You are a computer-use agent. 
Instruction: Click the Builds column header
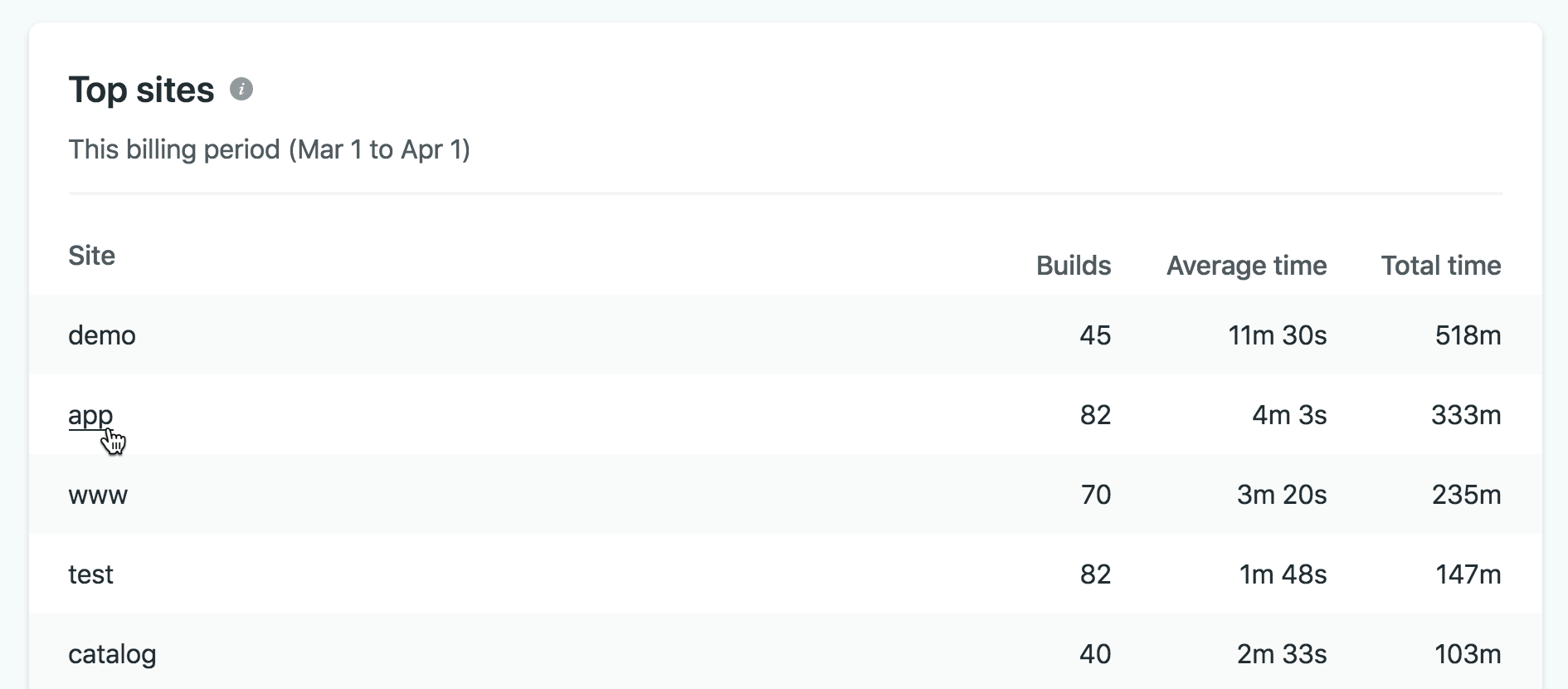1073,266
